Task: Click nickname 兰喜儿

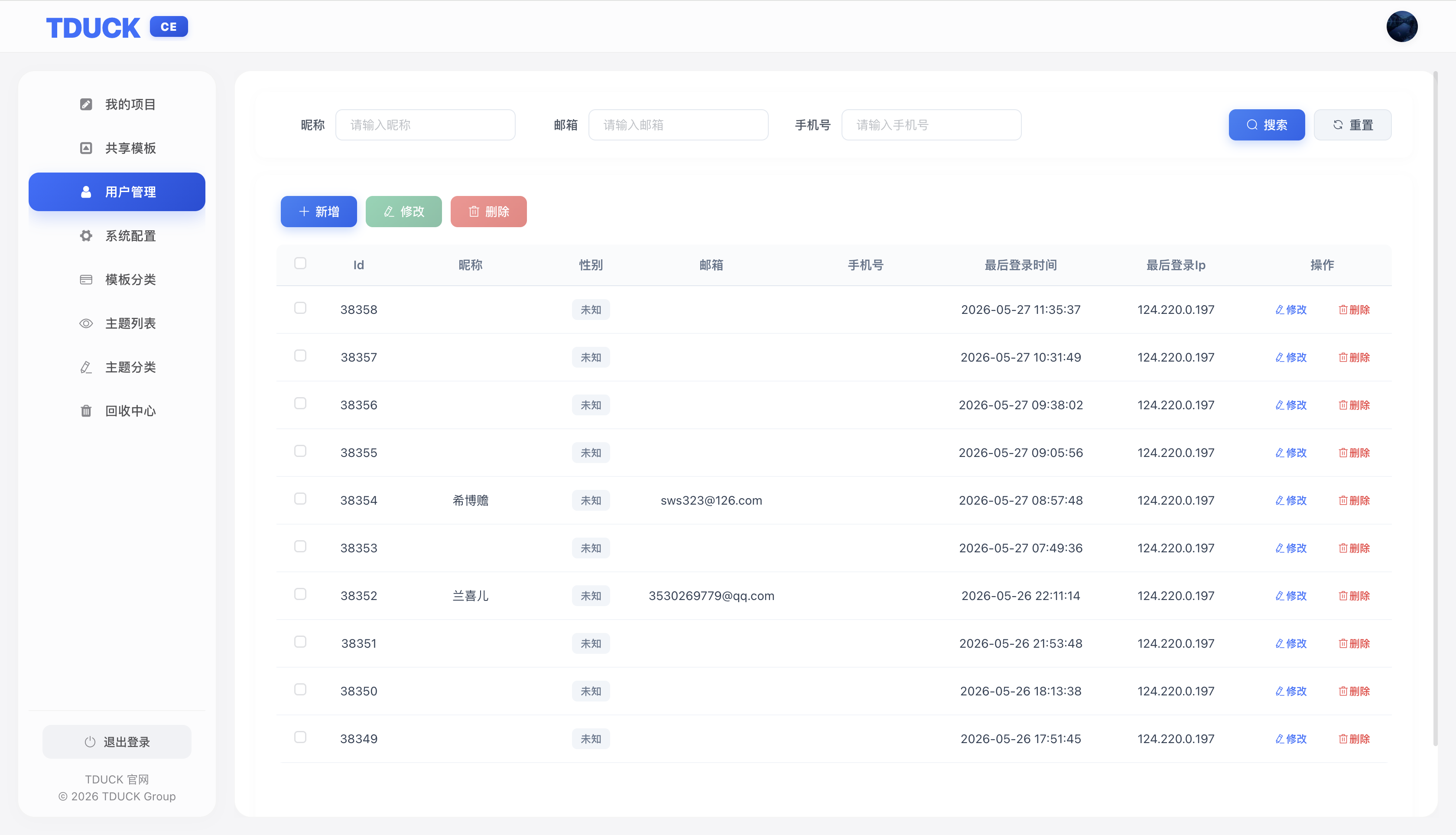Action: [471, 596]
